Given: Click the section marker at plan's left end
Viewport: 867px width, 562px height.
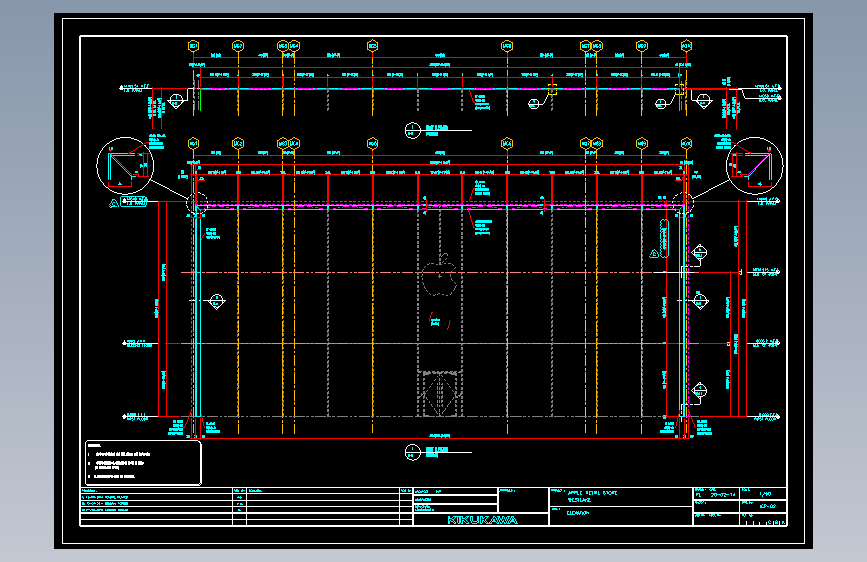Looking at the screenshot, I should (x=176, y=101).
